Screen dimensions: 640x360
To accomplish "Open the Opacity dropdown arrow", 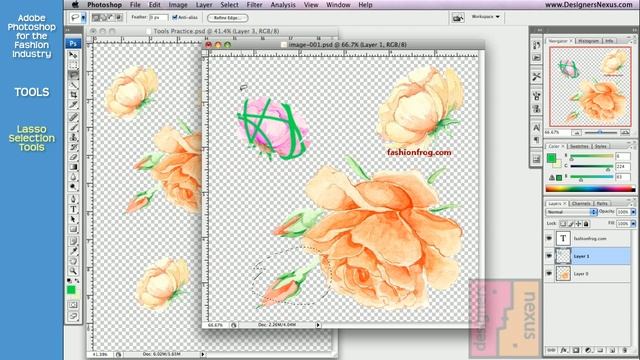I will [x=633, y=212].
